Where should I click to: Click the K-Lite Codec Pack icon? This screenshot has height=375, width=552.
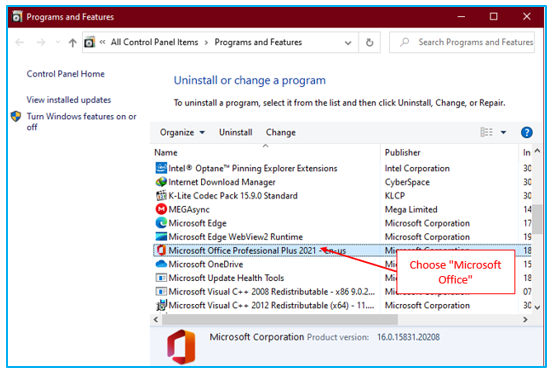[x=161, y=195]
